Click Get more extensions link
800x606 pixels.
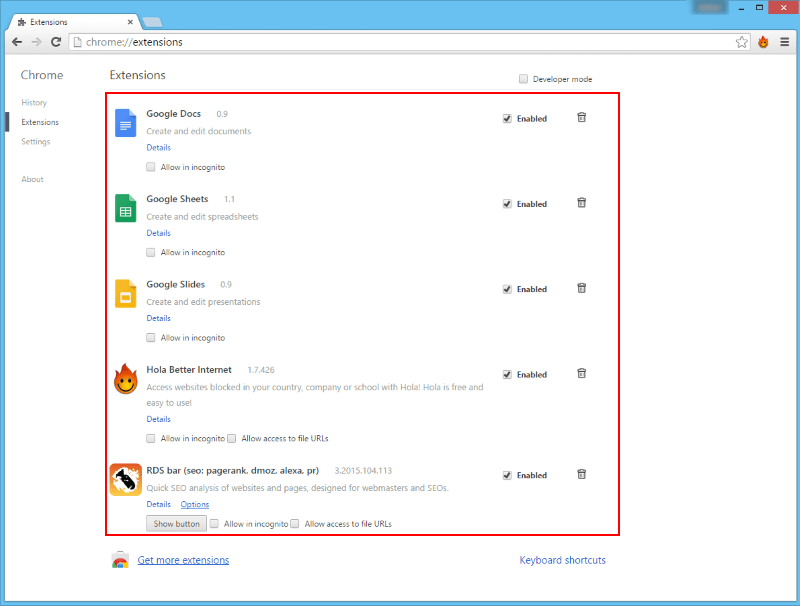[183, 560]
